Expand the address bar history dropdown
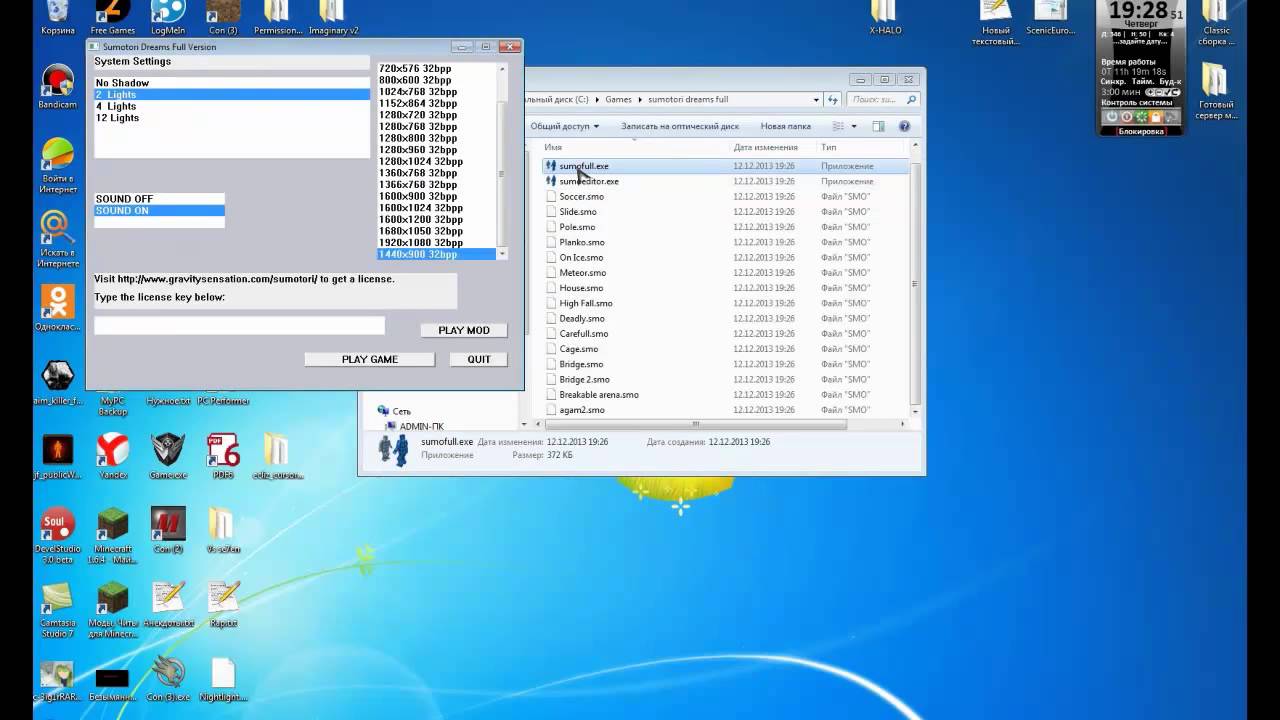Screen dimensions: 1280x720 [816, 100]
